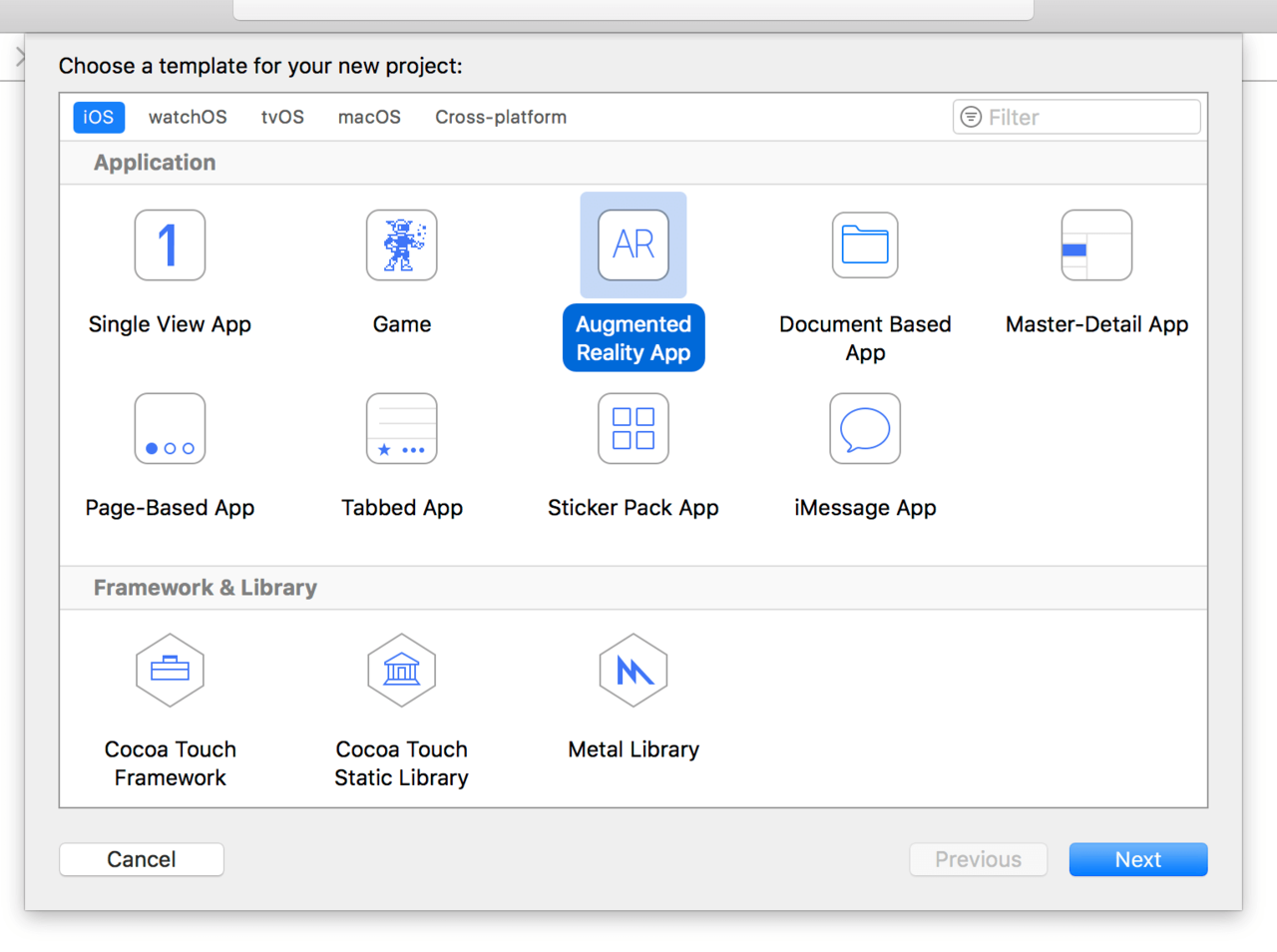Show macOS project templates
This screenshot has width=1277, height=952.
pyautogui.click(x=369, y=117)
